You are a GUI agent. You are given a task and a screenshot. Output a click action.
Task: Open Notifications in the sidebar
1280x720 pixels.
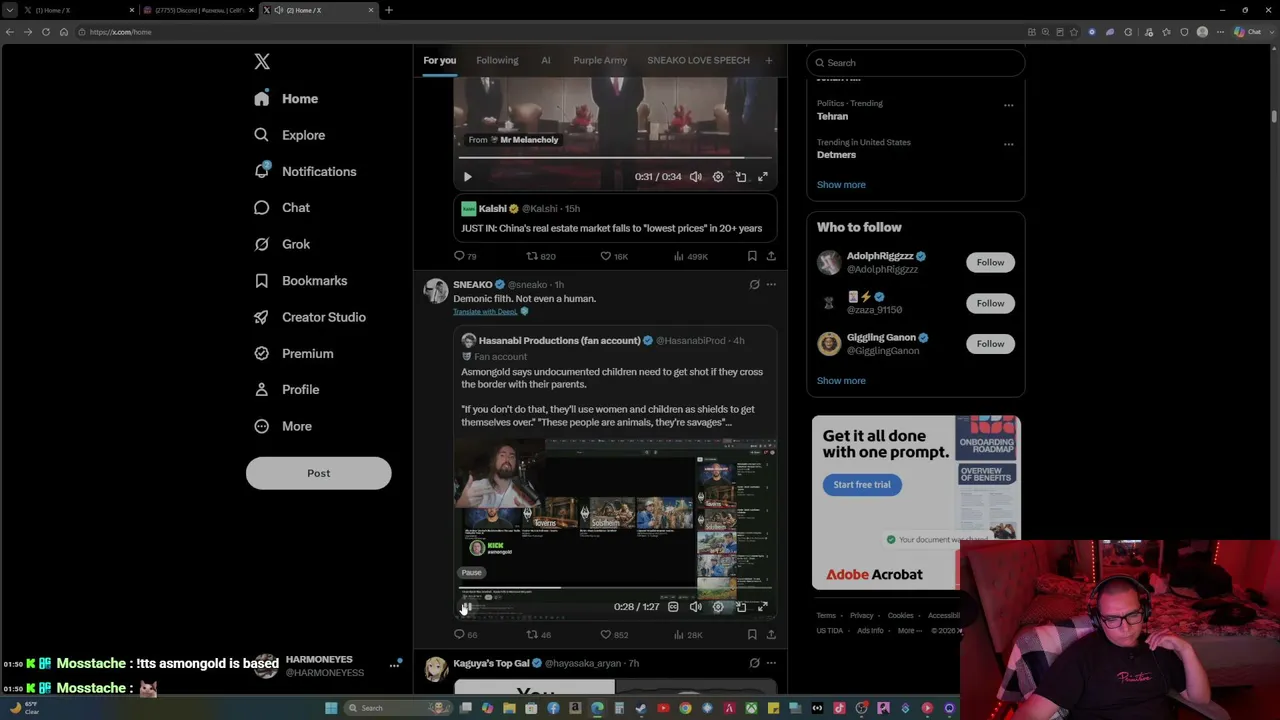point(305,171)
